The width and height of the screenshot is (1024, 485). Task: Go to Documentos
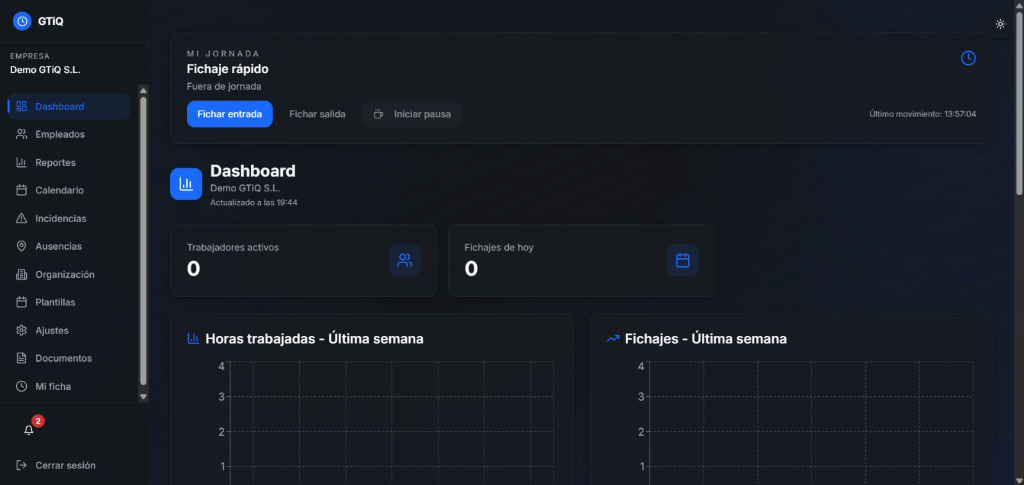(69, 358)
